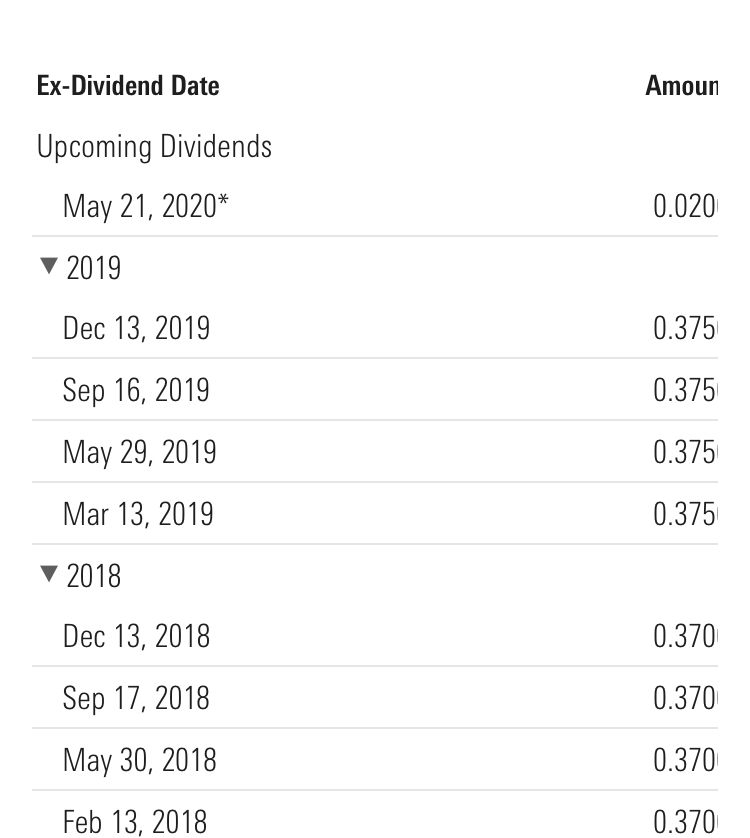
Task: Select the Upcoming Dividends label
Action: (x=154, y=147)
